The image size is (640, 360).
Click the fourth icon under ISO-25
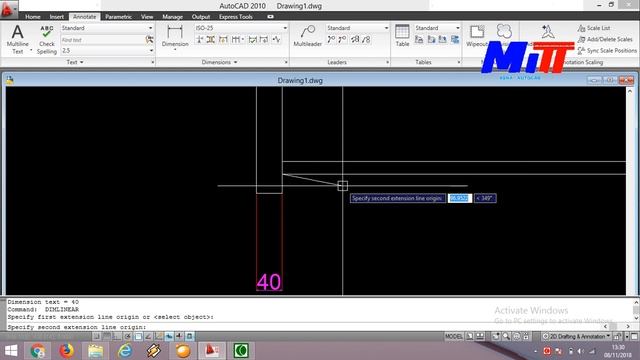point(237,40)
